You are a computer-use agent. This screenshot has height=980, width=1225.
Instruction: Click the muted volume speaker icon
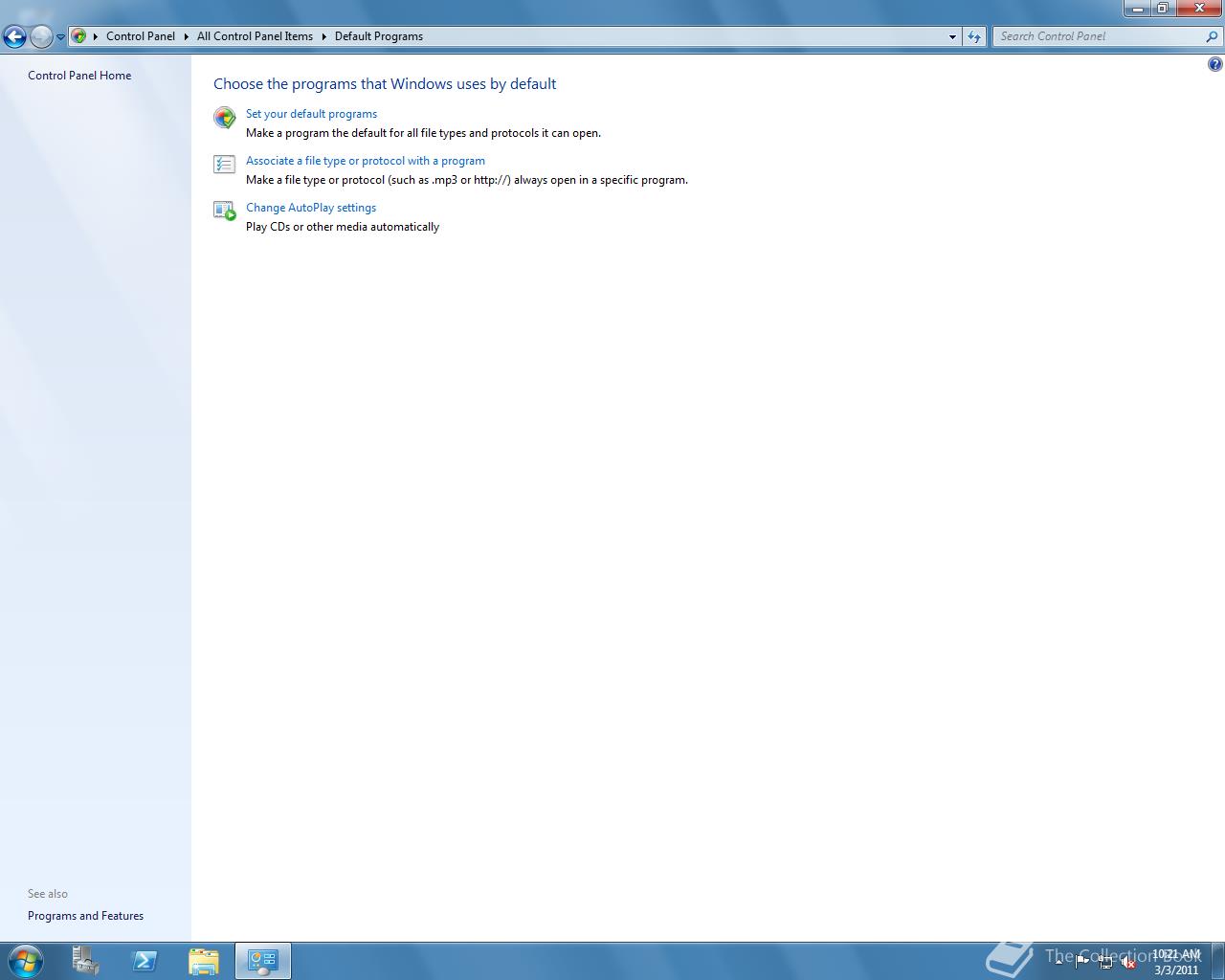coord(1128,962)
